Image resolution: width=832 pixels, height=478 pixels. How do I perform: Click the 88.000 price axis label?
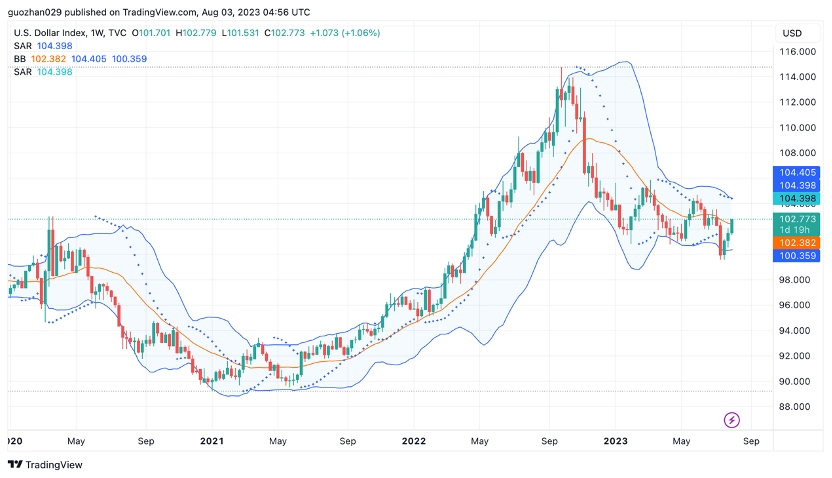click(x=797, y=407)
